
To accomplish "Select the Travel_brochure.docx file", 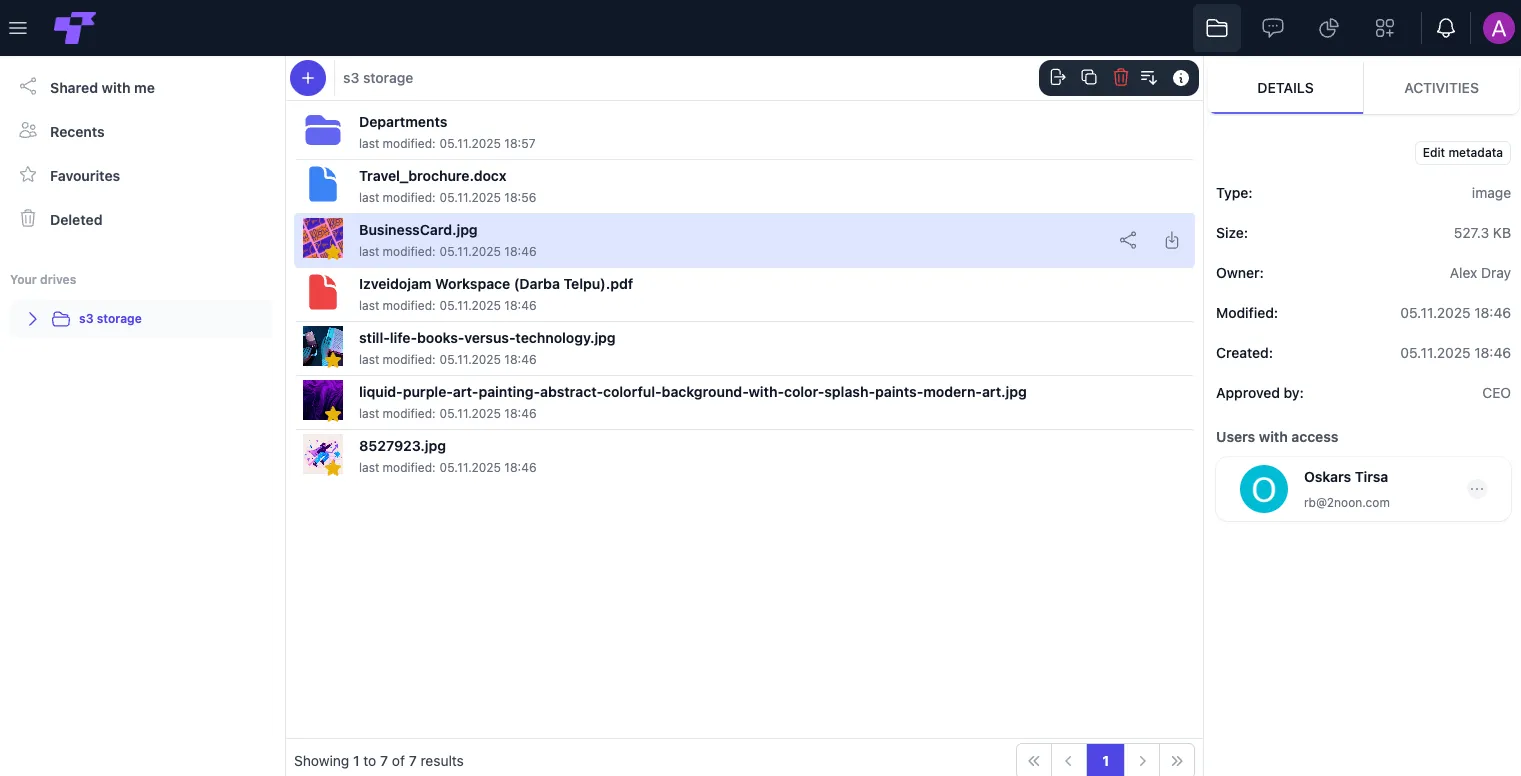I will coord(744,186).
